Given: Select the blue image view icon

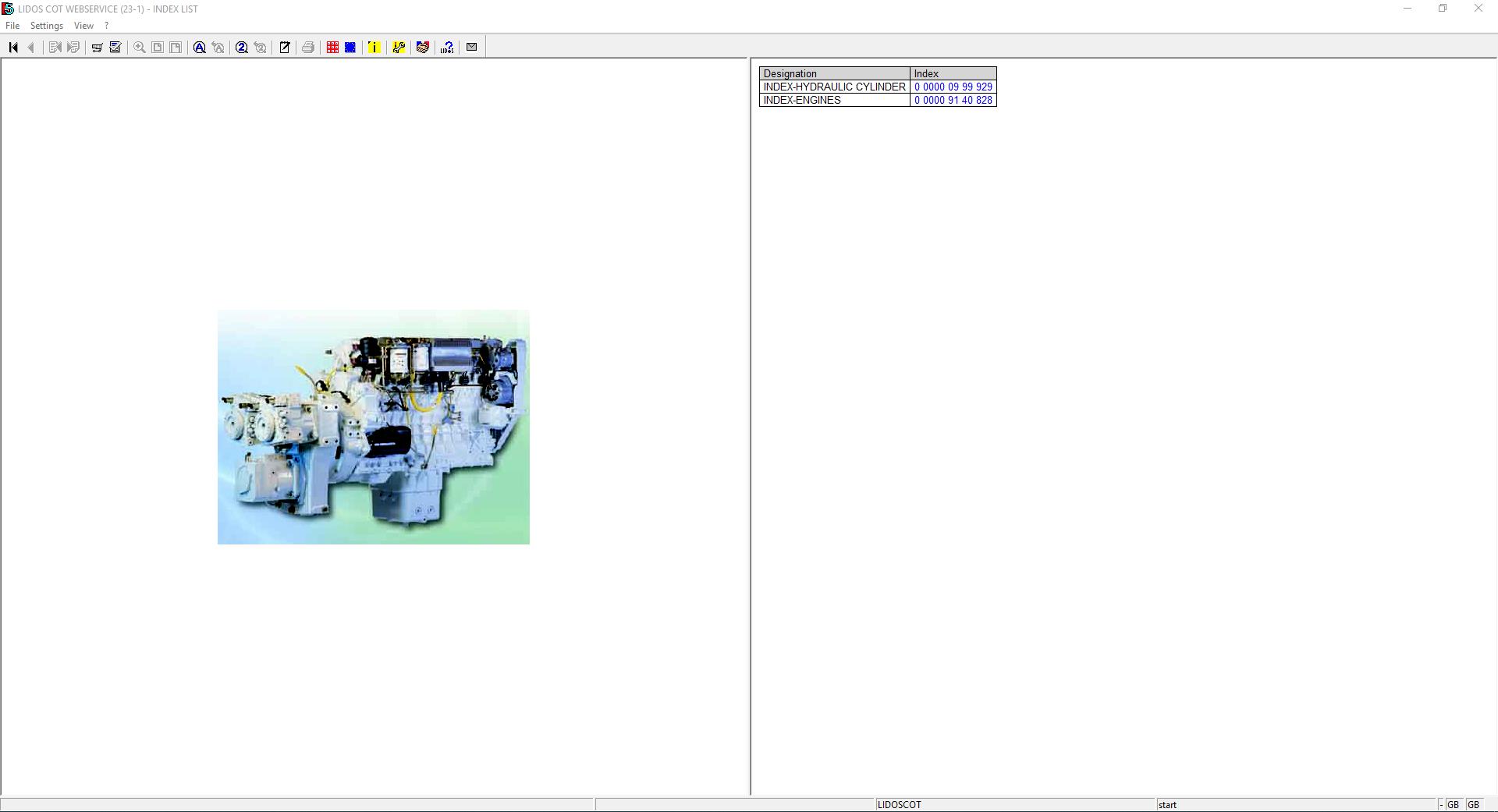Looking at the screenshot, I should [x=350, y=47].
